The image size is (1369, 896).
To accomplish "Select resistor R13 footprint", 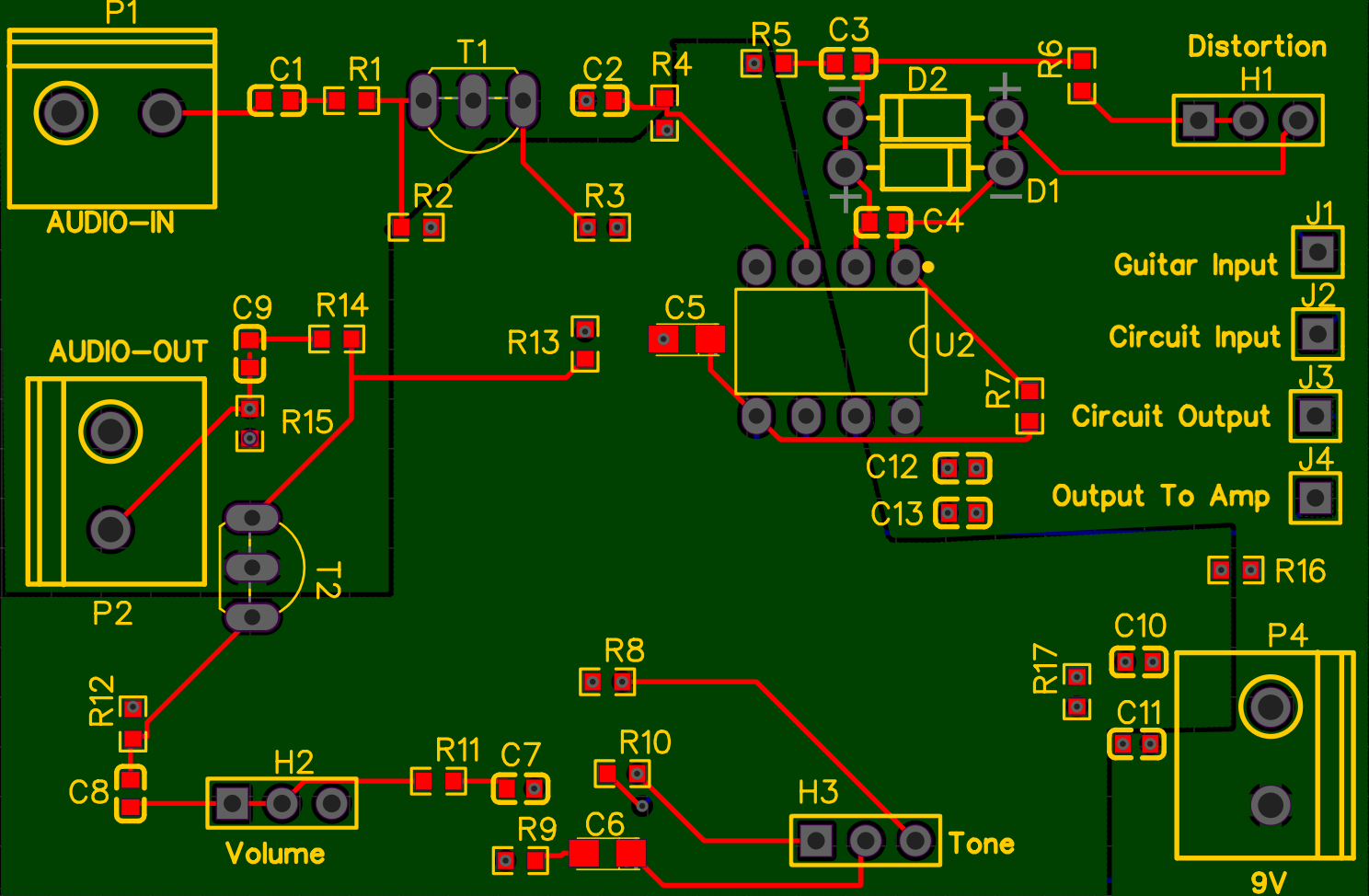I will click(585, 343).
